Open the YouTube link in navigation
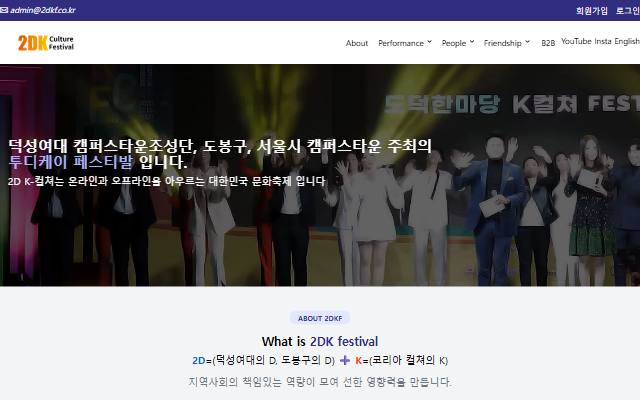This screenshot has height=400, width=640. click(576, 41)
